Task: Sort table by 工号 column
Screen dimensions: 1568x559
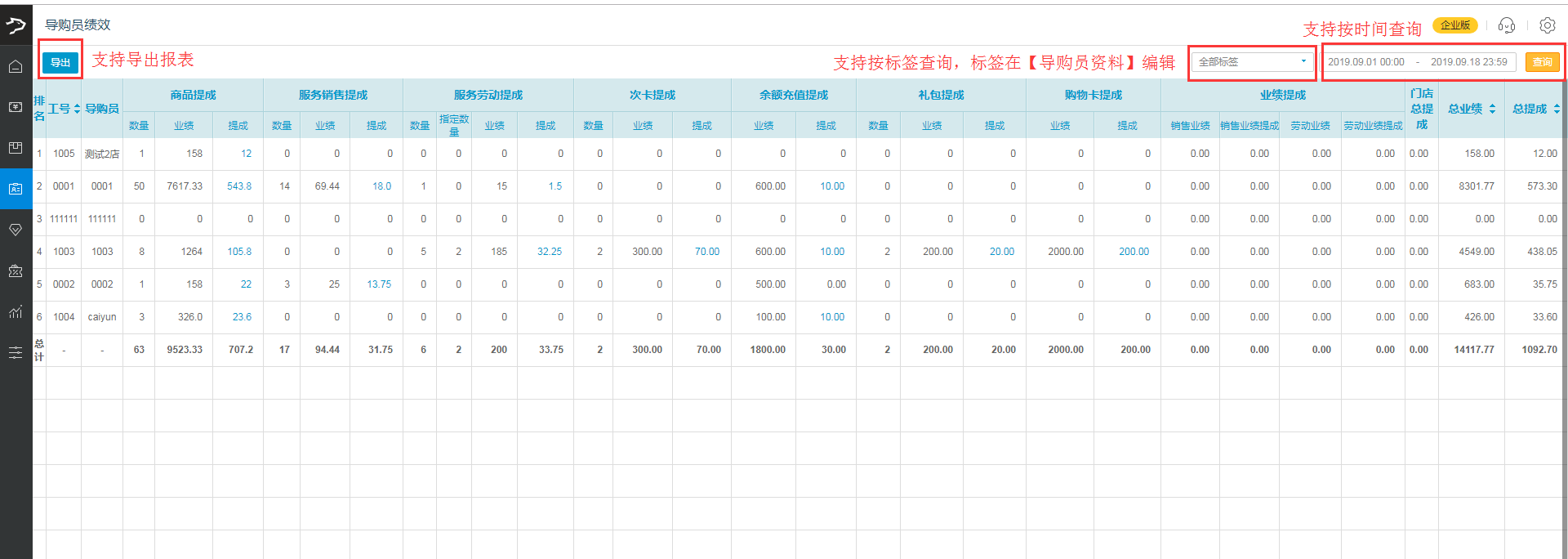Action: (x=65, y=109)
